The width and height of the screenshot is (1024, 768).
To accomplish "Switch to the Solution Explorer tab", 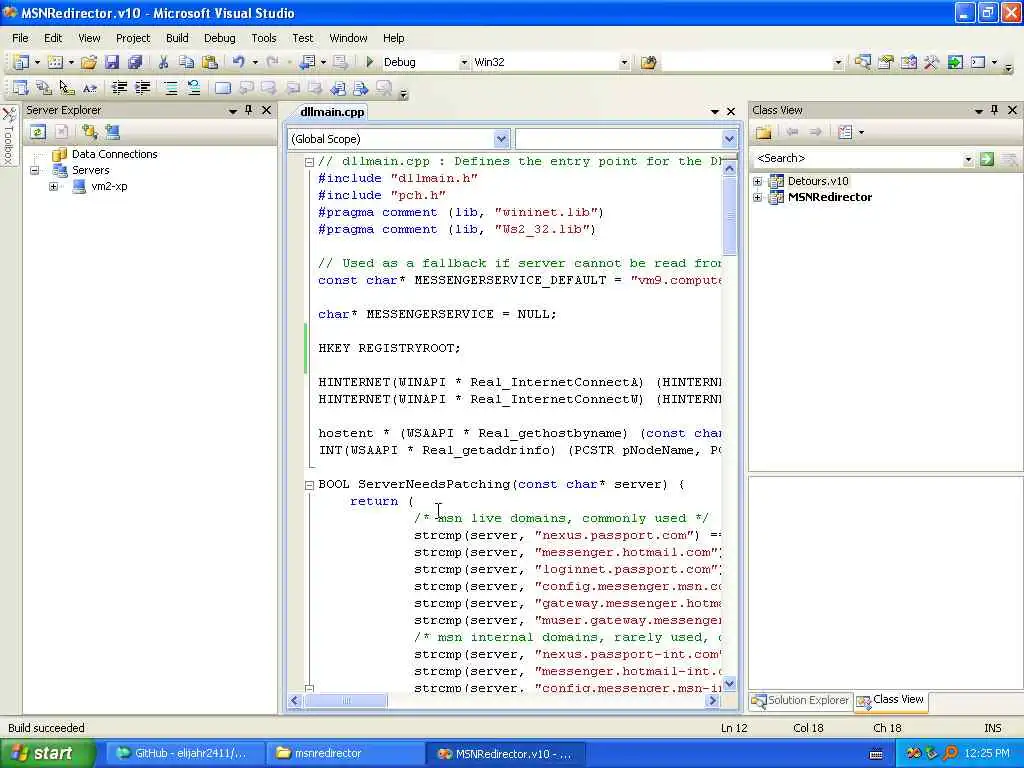I will point(801,701).
